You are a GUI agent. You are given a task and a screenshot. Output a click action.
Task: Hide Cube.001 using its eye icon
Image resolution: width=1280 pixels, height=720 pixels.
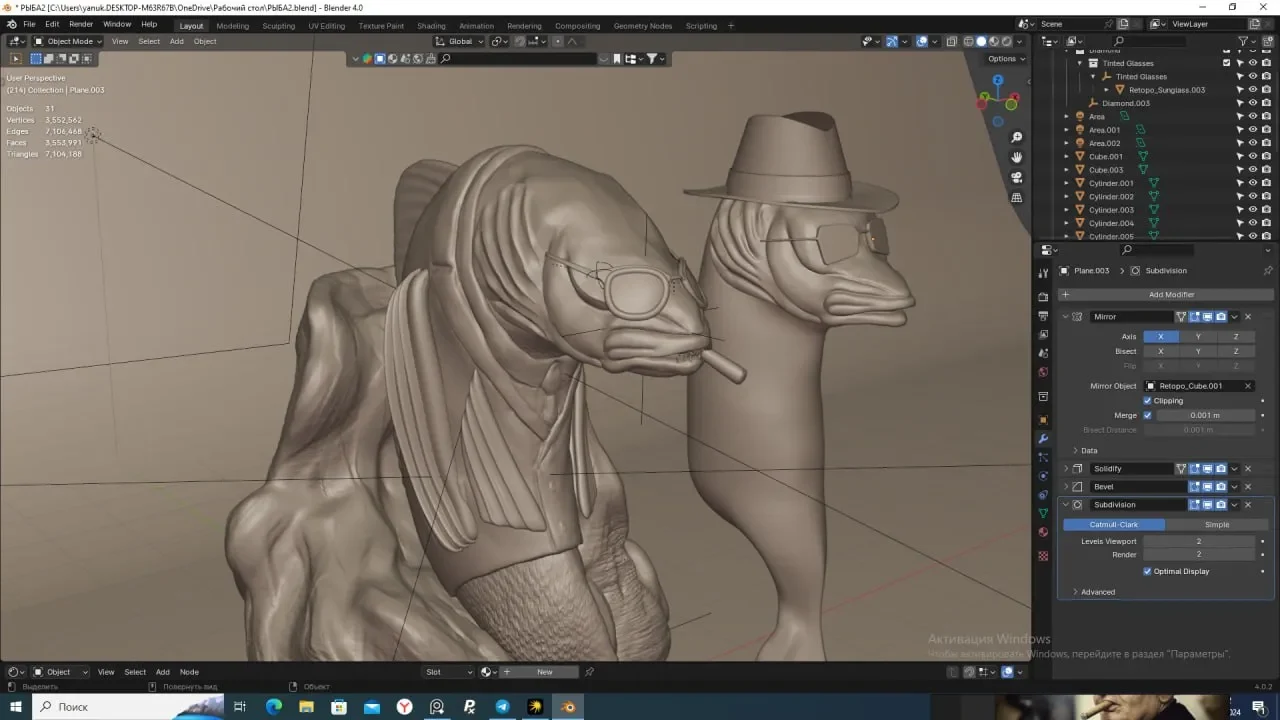coord(1253,156)
